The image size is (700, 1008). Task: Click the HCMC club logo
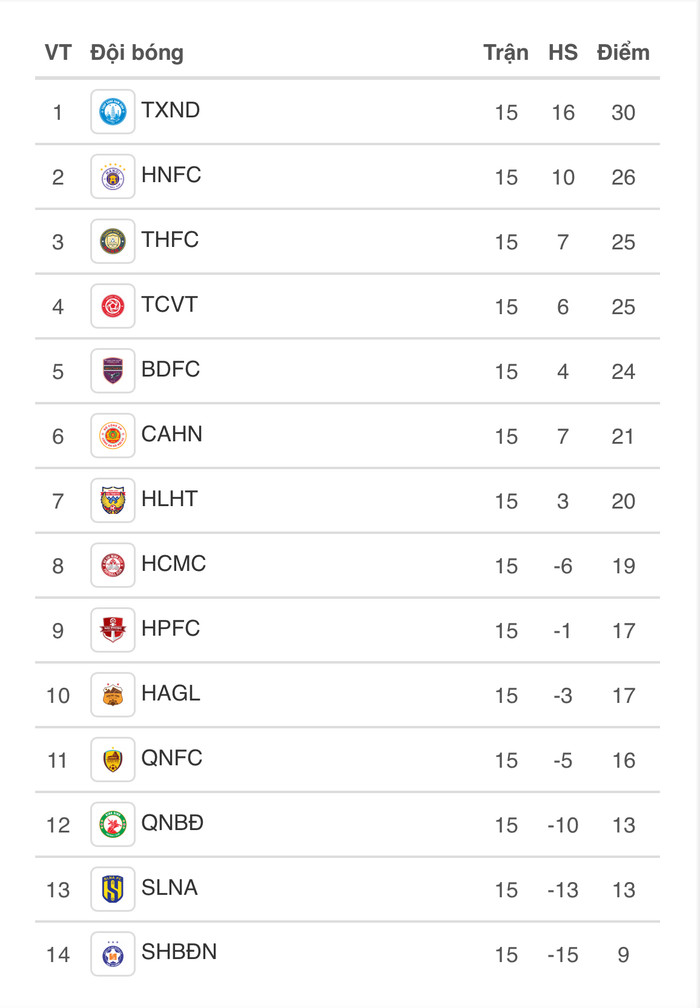(113, 565)
